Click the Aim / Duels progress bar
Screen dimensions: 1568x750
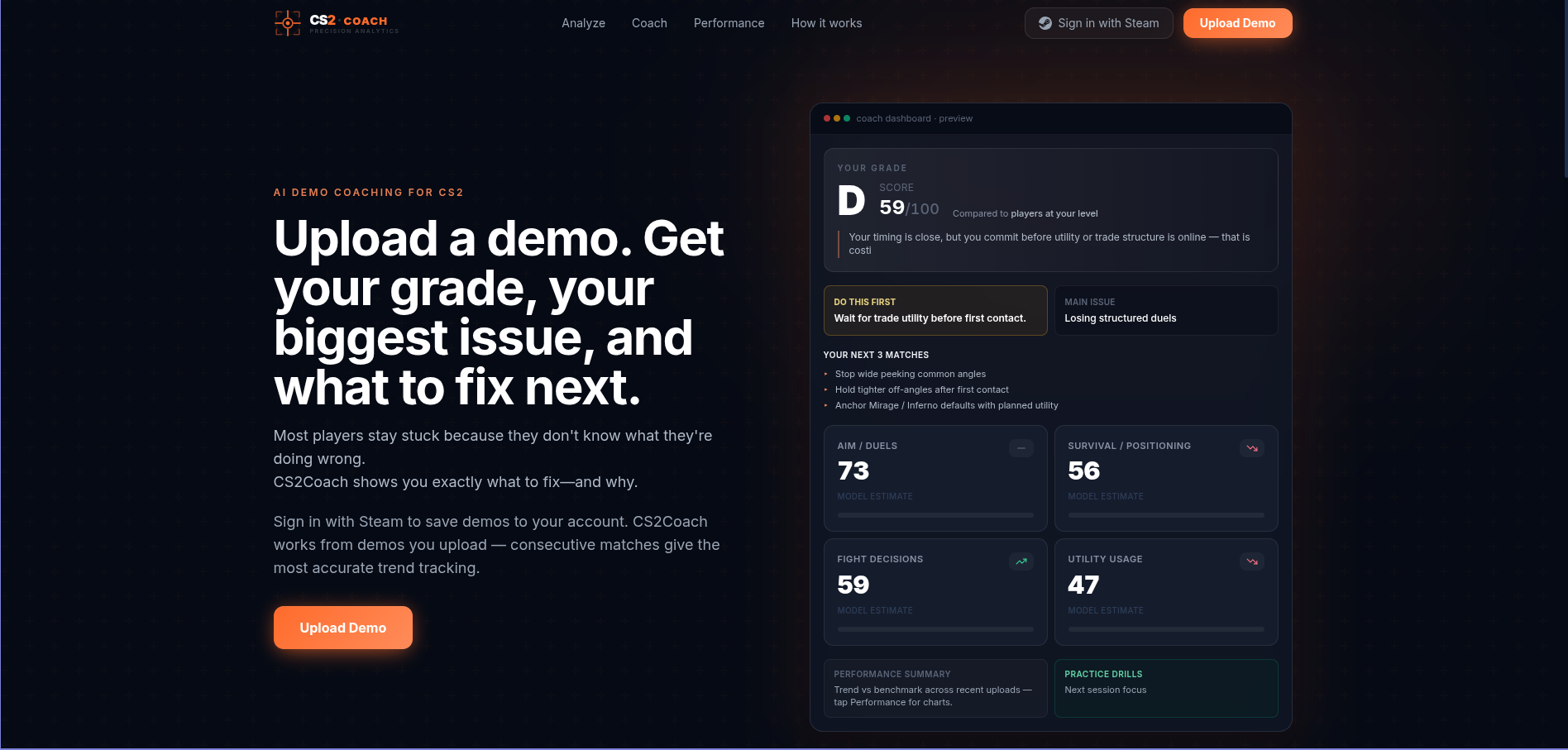coord(935,515)
